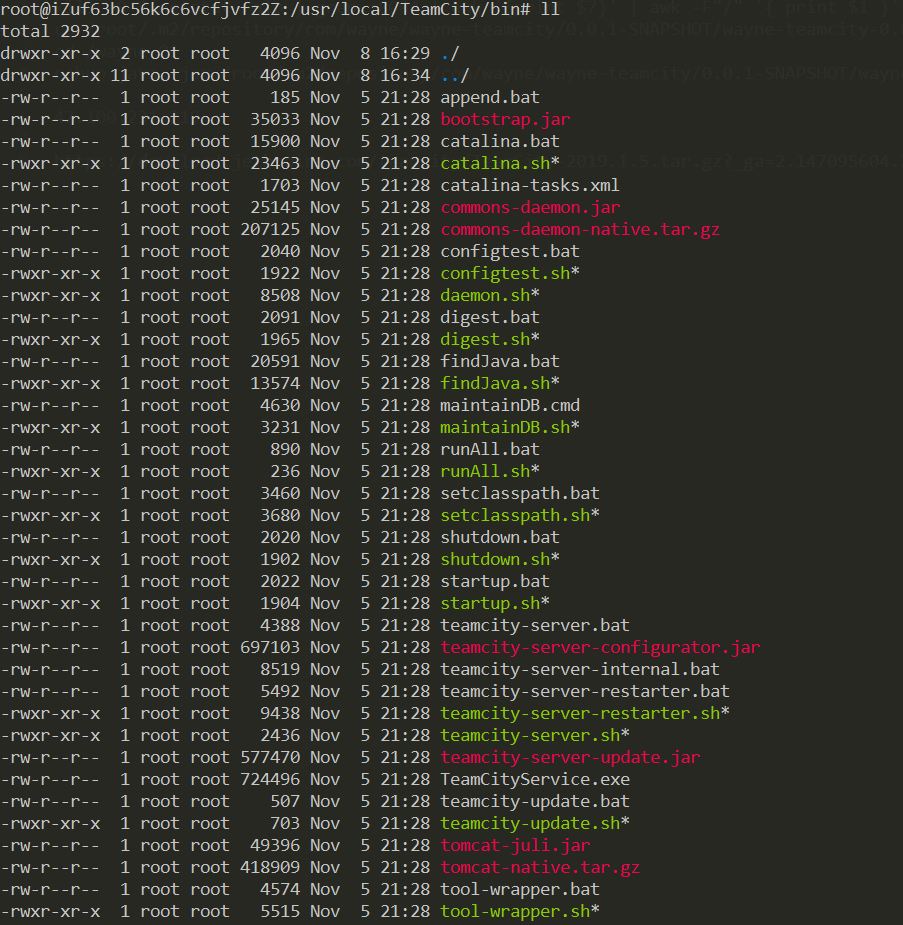Select file size 49396 of tomcat-juli.jar

[275, 846]
